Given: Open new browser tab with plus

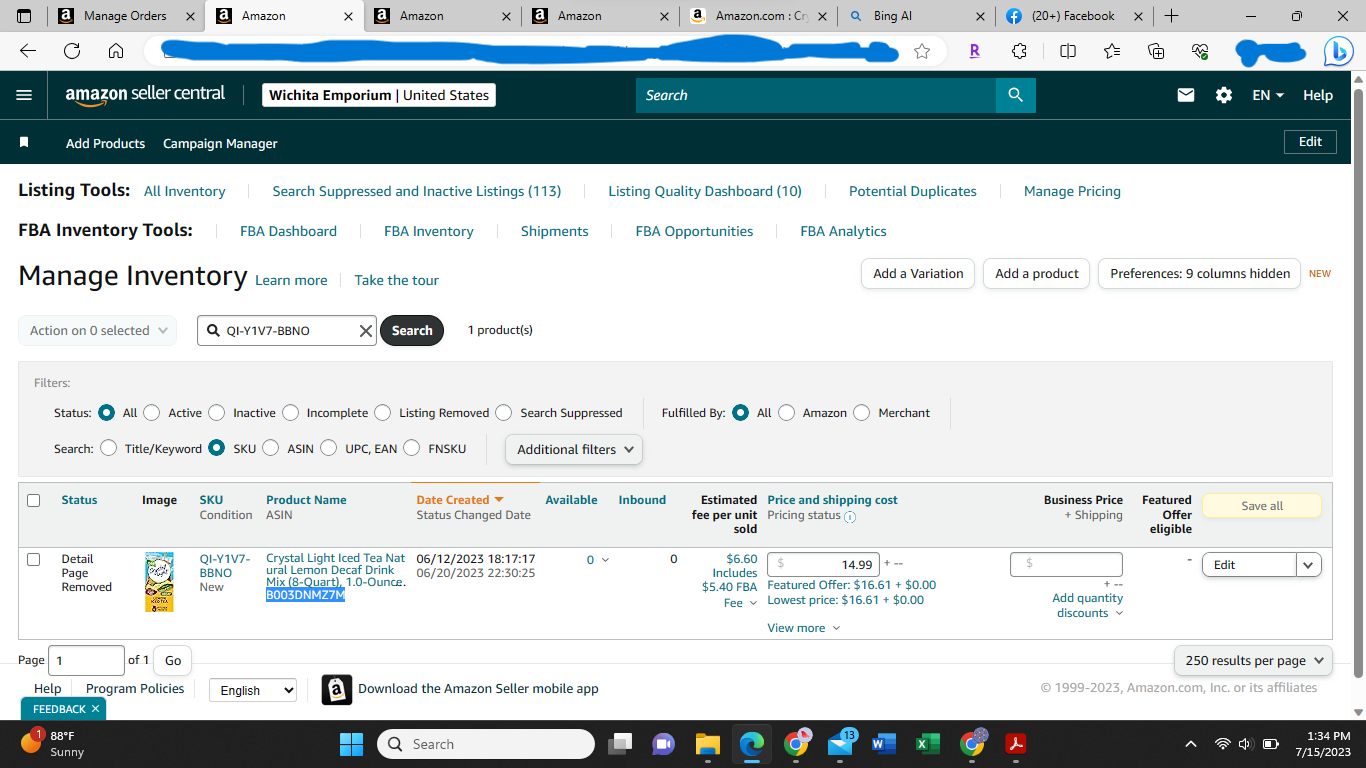Looking at the screenshot, I should (1171, 16).
